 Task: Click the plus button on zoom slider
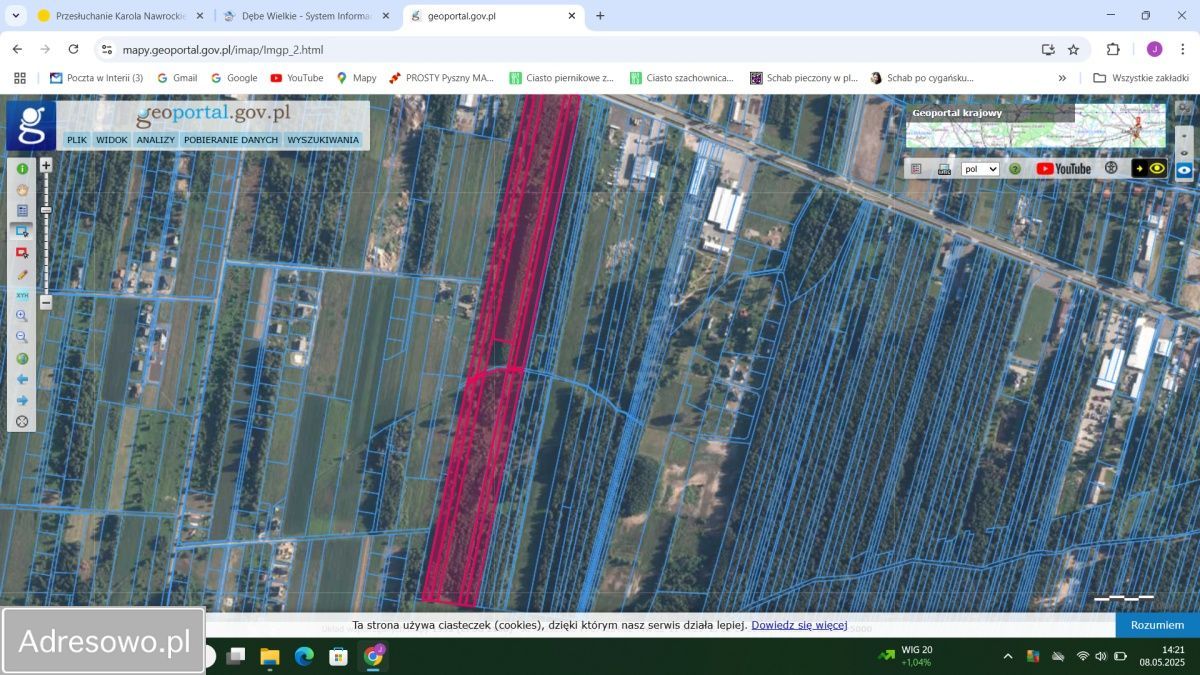click(x=46, y=165)
